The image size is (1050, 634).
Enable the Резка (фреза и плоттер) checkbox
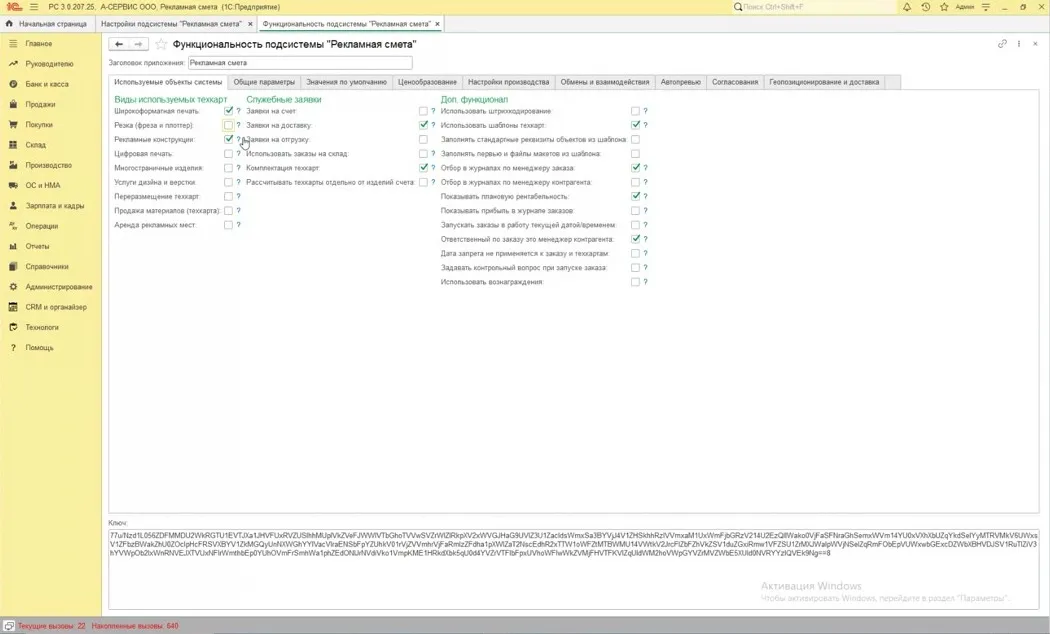point(228,125)
